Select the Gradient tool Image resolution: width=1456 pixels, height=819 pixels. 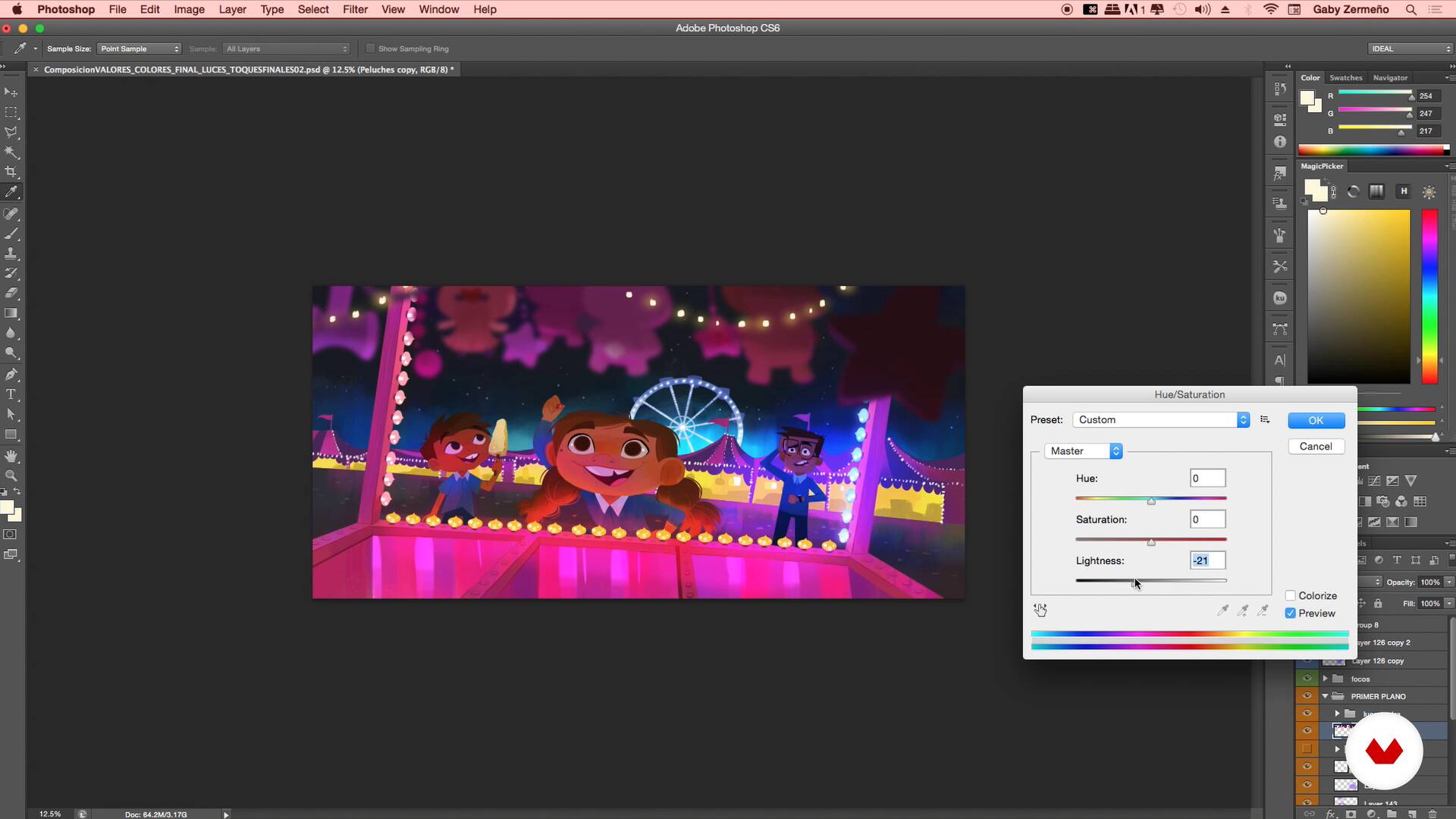pyautogui.click(x=11, y=312)
